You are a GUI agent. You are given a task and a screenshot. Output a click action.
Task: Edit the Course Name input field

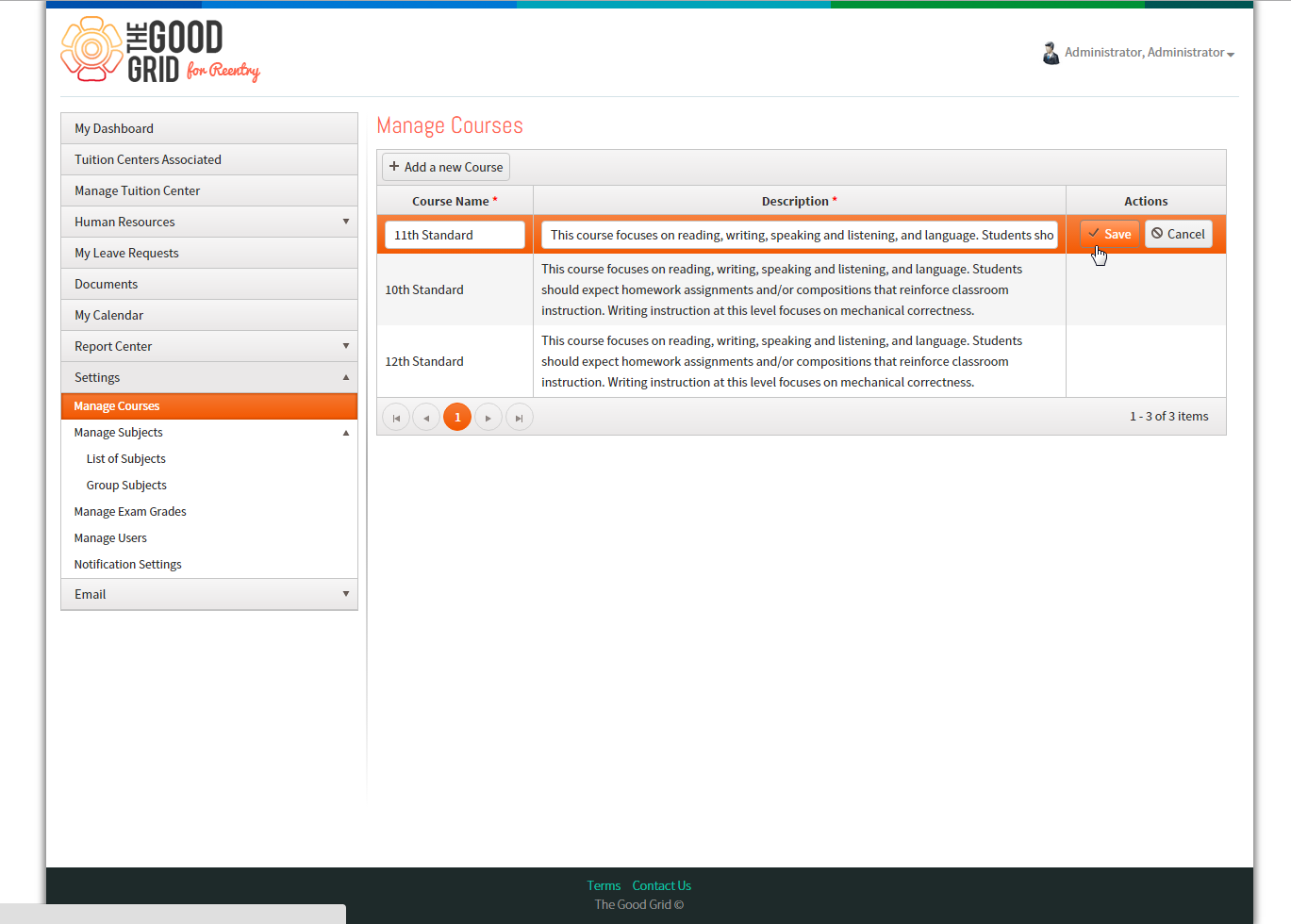tap(455, 235)
